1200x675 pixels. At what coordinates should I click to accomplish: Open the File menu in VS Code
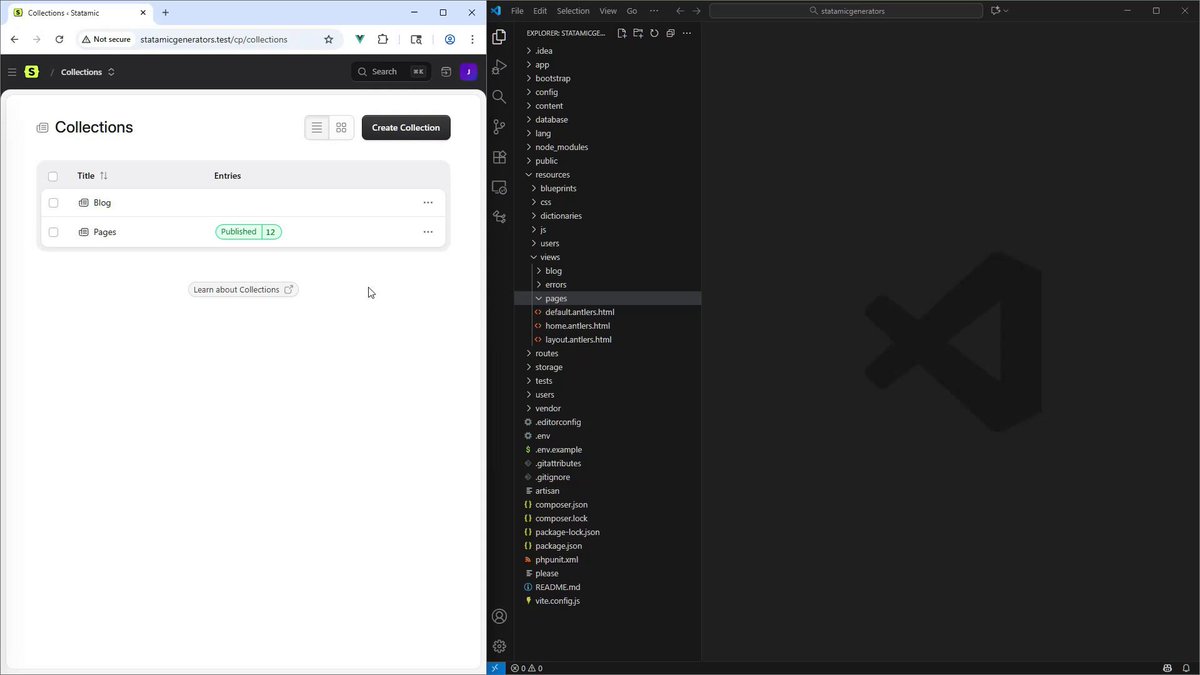pos(517,11)
